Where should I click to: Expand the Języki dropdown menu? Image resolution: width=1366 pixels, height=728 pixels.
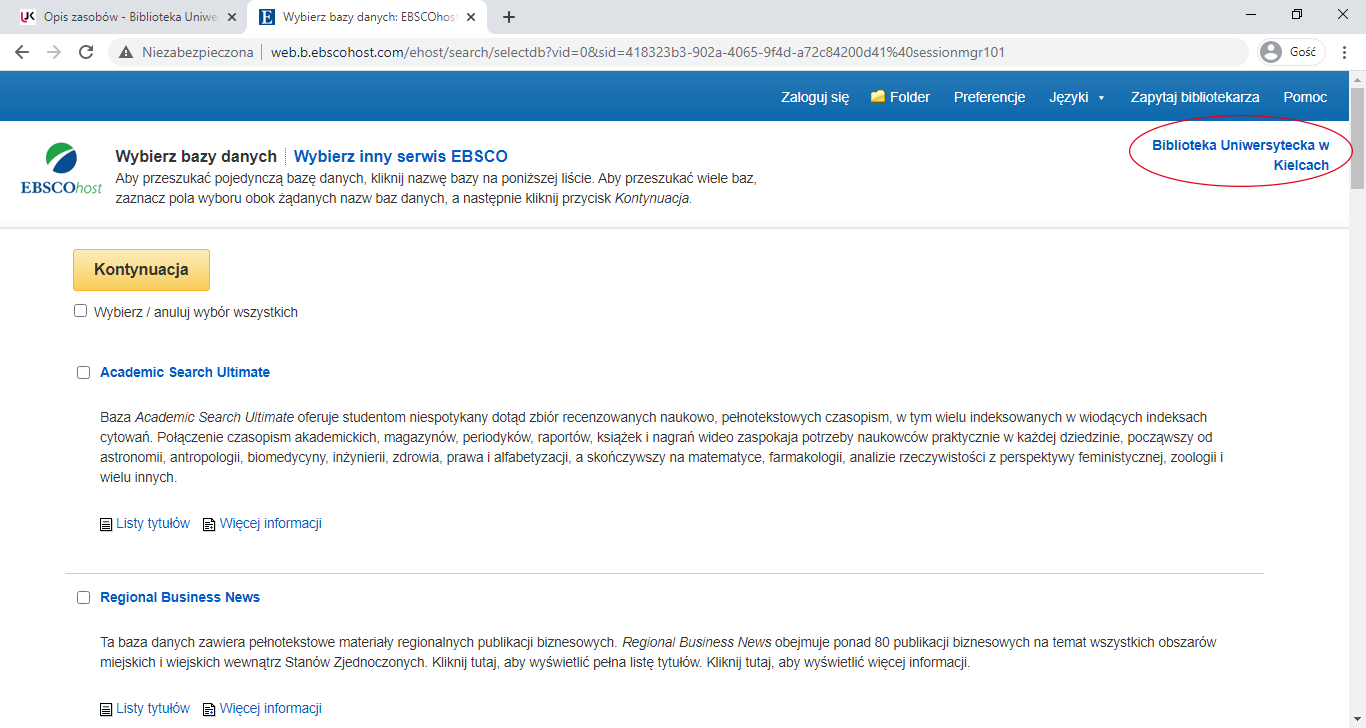coord(1077,97)
